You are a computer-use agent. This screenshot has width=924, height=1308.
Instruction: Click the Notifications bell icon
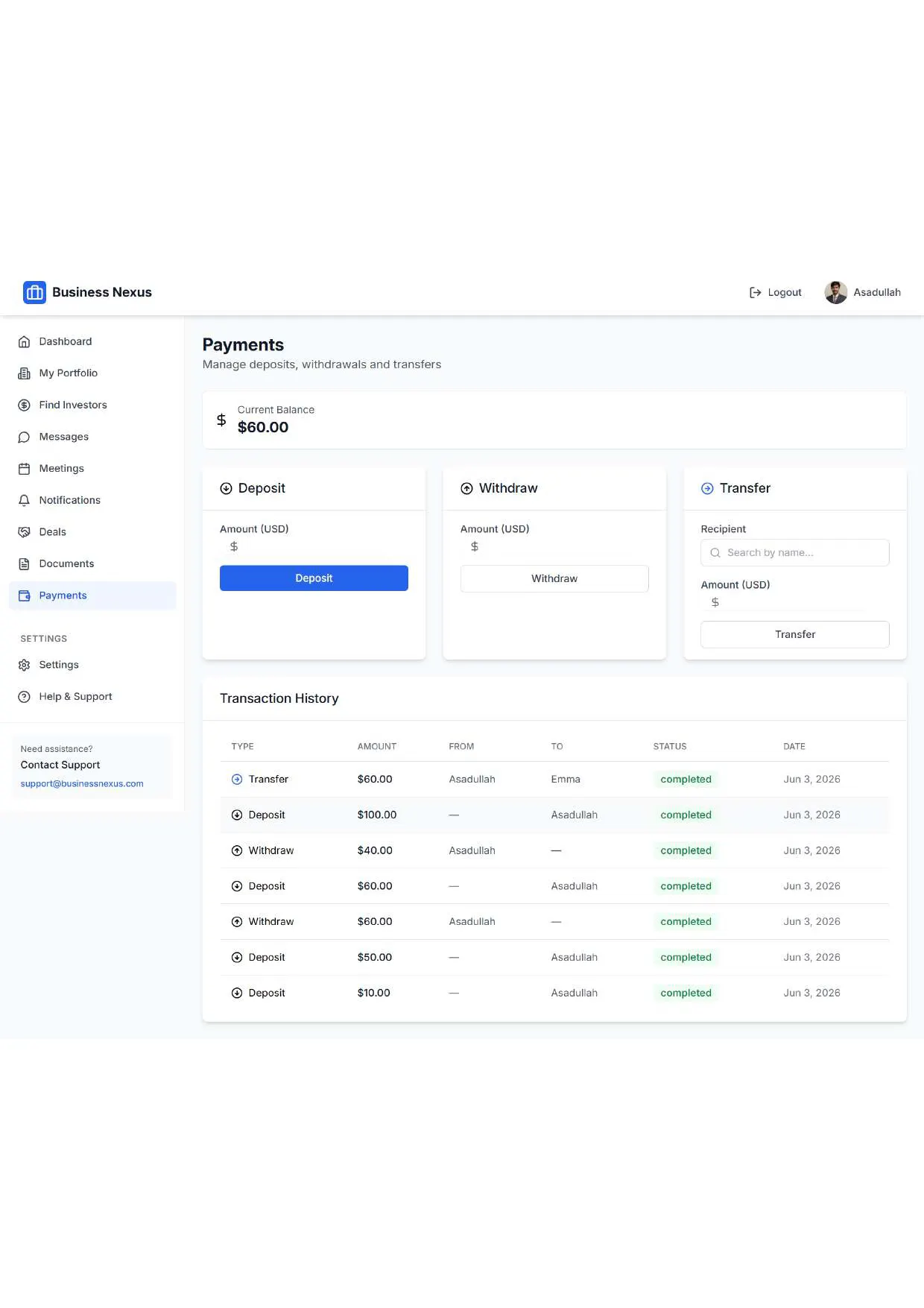coord(24,500)
